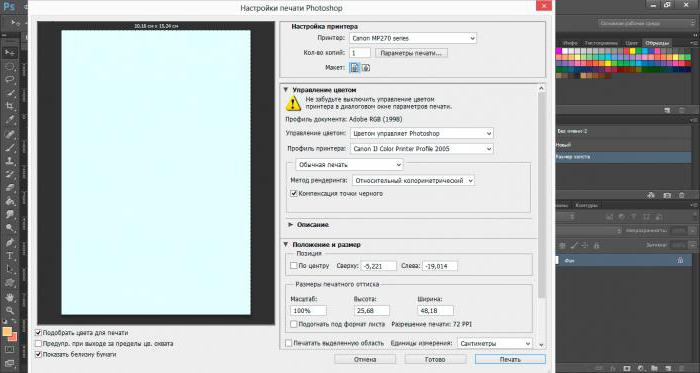This screenshot has width=700, height=373.
Task: Check Печатать выделенную область
Action: pos(288,343)
